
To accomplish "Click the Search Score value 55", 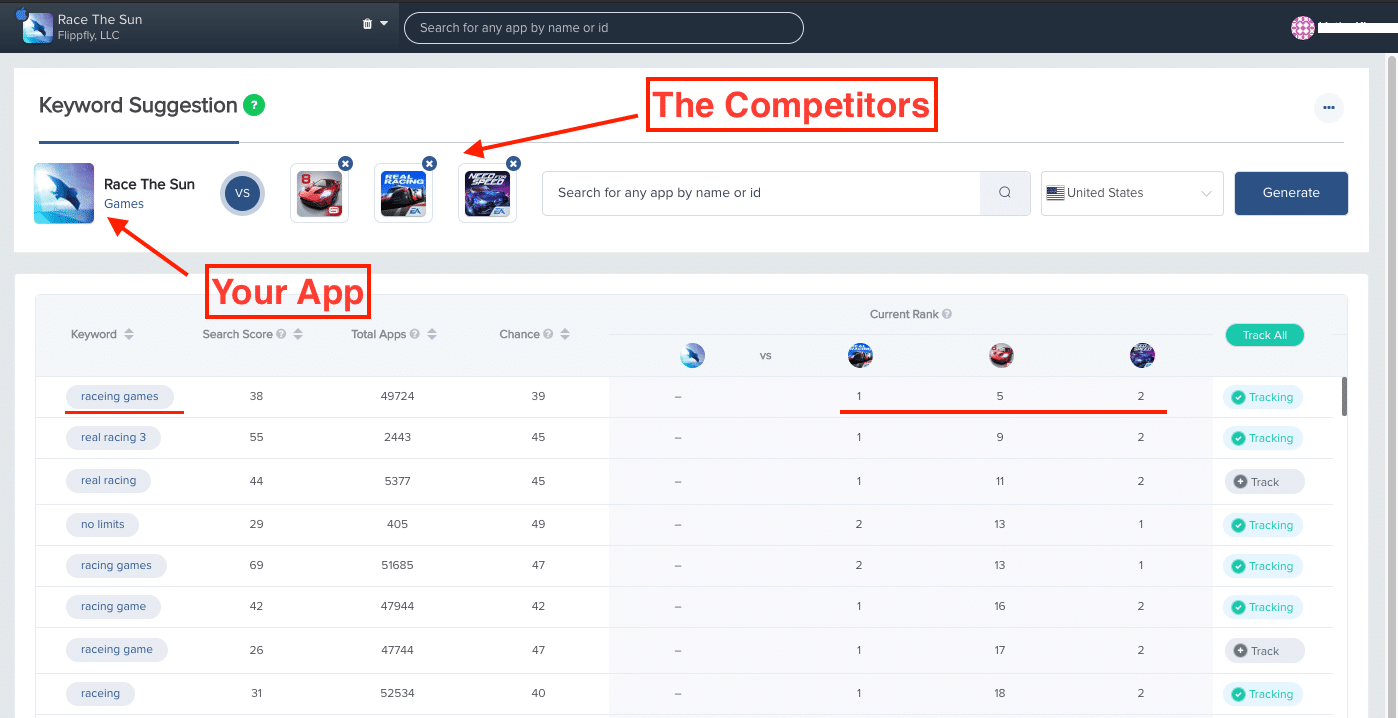I will (256, 438).
